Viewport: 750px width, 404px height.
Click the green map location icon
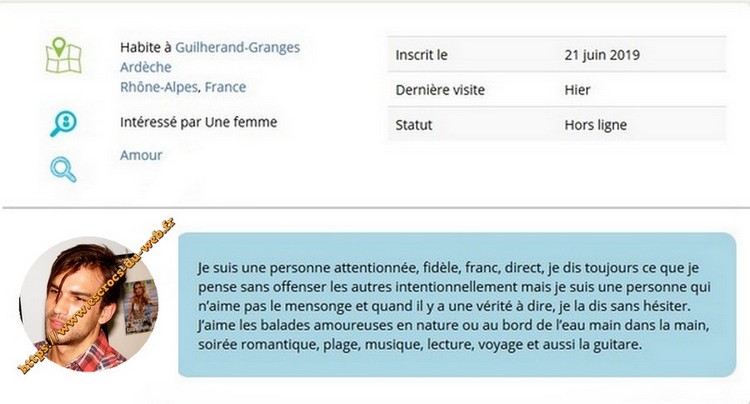pos(64,56)
